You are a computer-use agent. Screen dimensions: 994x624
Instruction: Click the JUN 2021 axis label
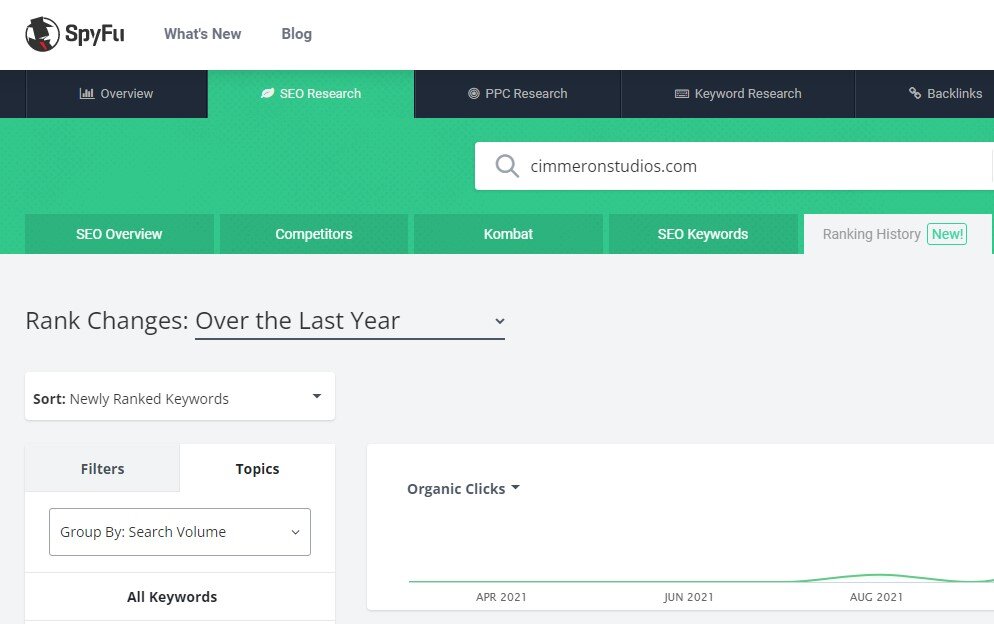pos(688,597)
